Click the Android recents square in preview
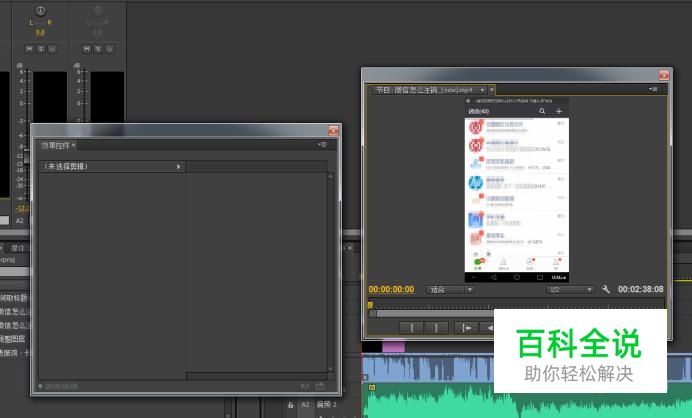Image resolution: width=692 pixels, height=418 pixels. pos(539,277)
